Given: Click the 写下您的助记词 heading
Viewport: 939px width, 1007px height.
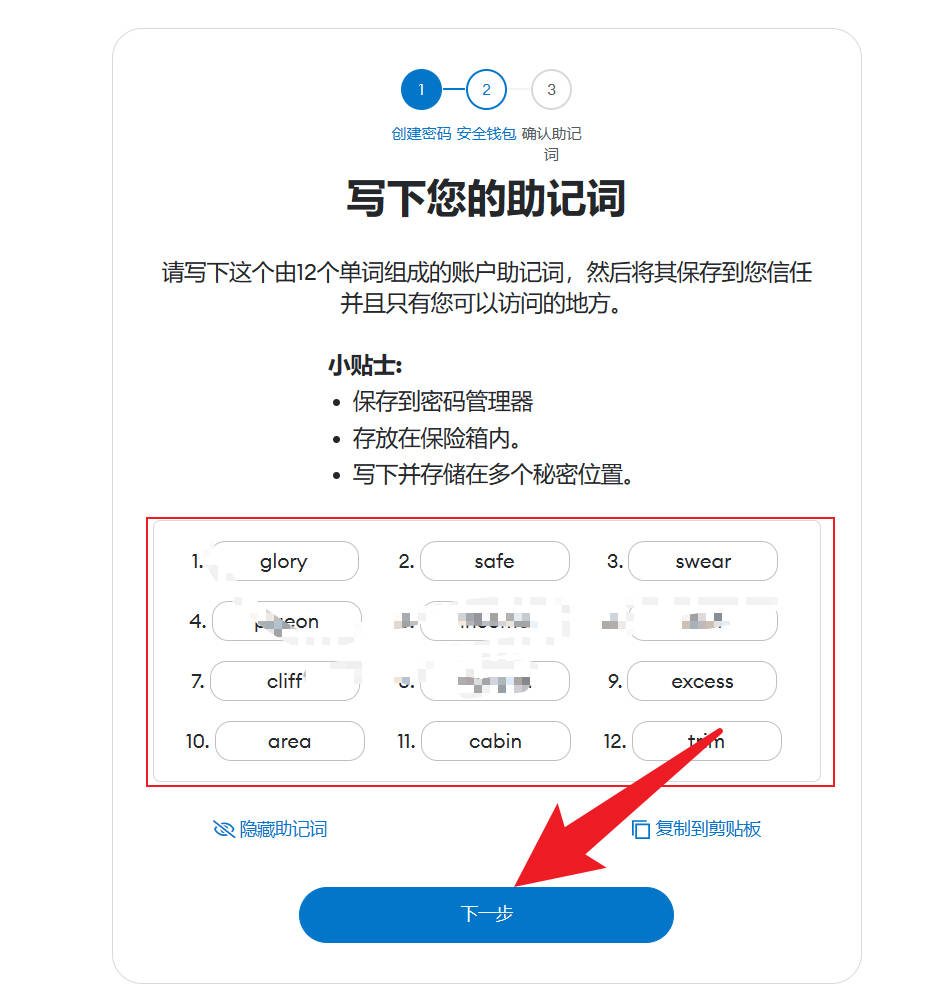Looking at the screenshot, I should point(486,198).
